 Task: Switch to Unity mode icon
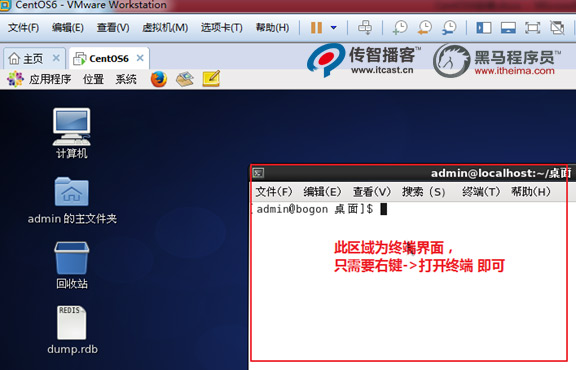(x=557, y=28)
